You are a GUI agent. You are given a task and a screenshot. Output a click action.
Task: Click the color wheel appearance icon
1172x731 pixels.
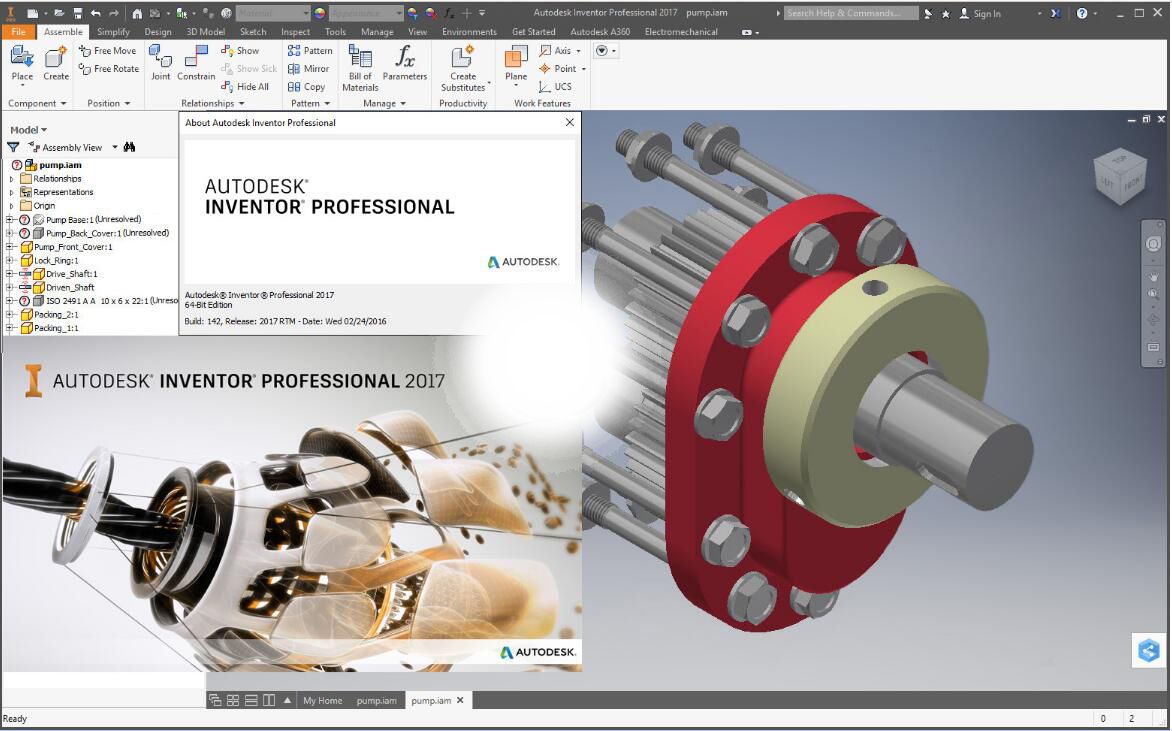point(319,13)
